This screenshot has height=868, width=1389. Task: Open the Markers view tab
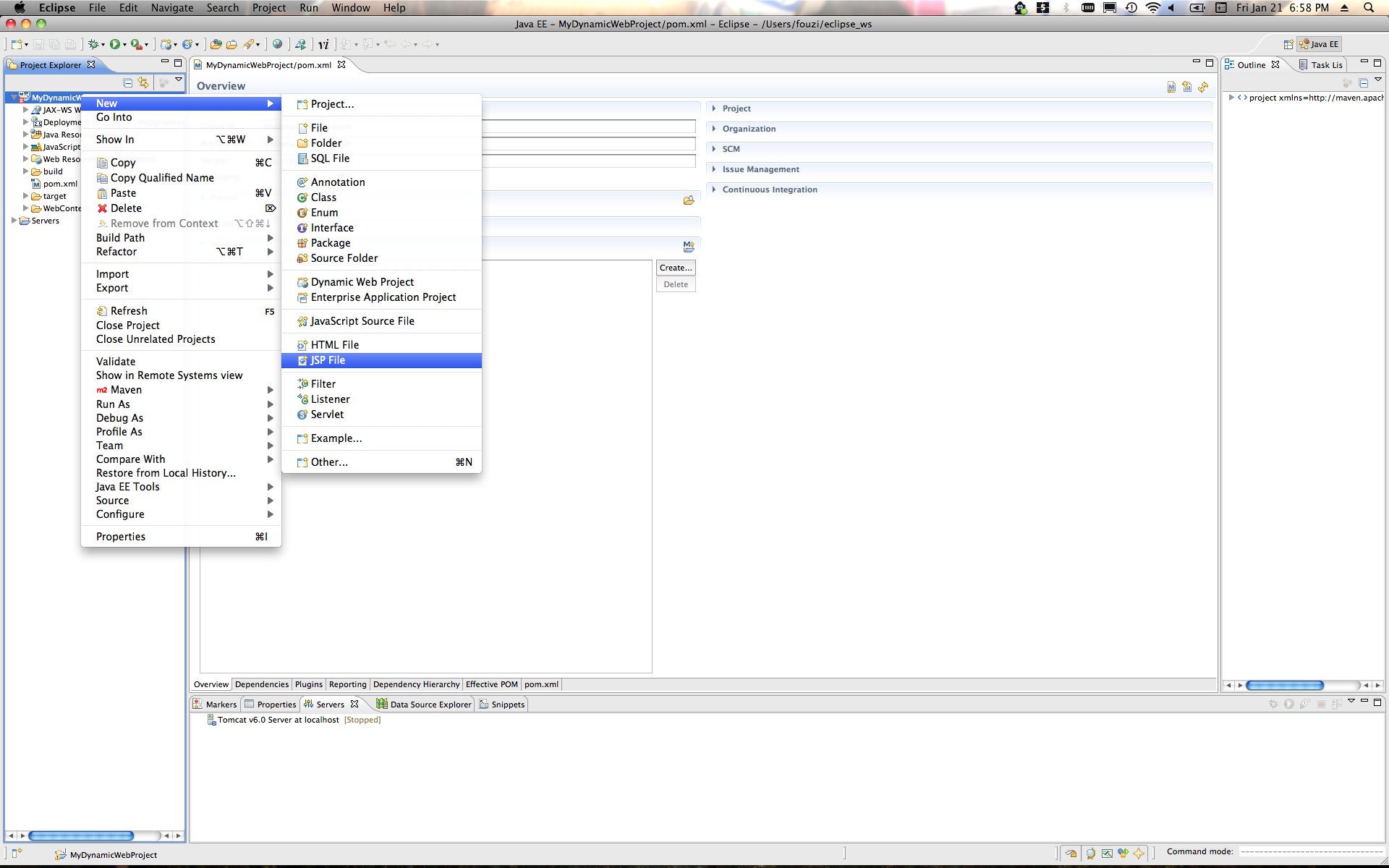pos(215,704)
